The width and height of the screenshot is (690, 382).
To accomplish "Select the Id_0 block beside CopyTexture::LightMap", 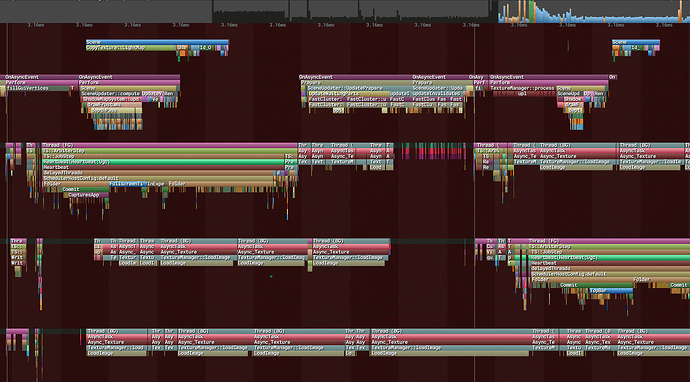I will pyautogui.click(x=206, y=48).
